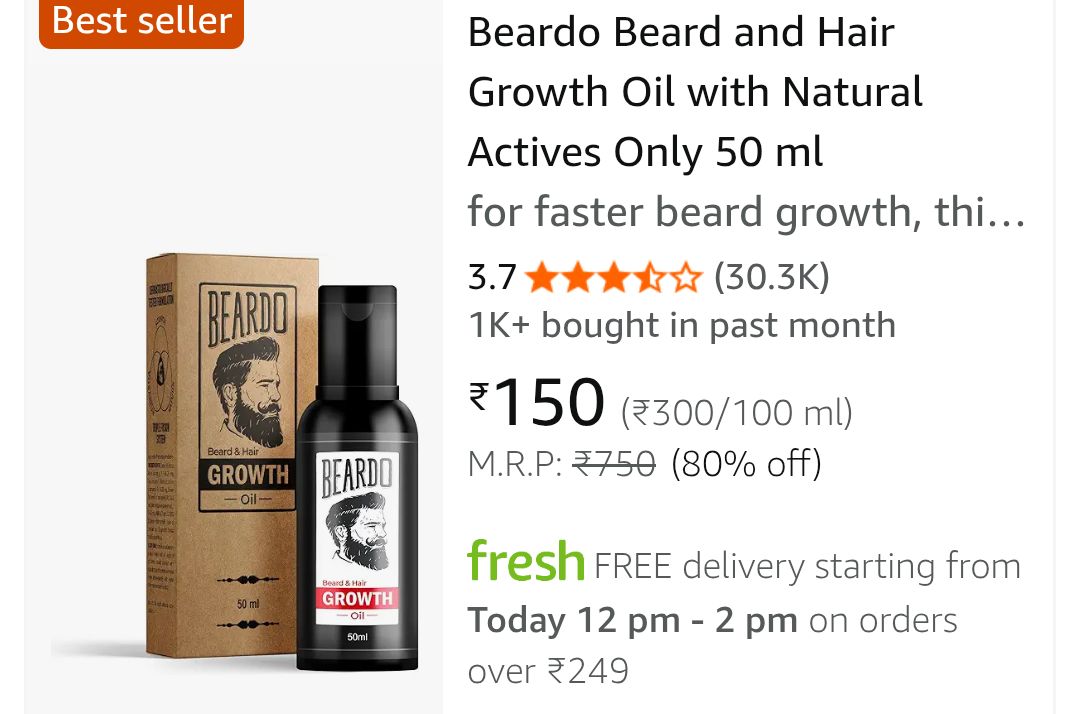Screen dimensions: 1080x714
Task: Expand the truncated 'for faster beard growth' description
Action: pyautogui.click(x=746, y=212)
